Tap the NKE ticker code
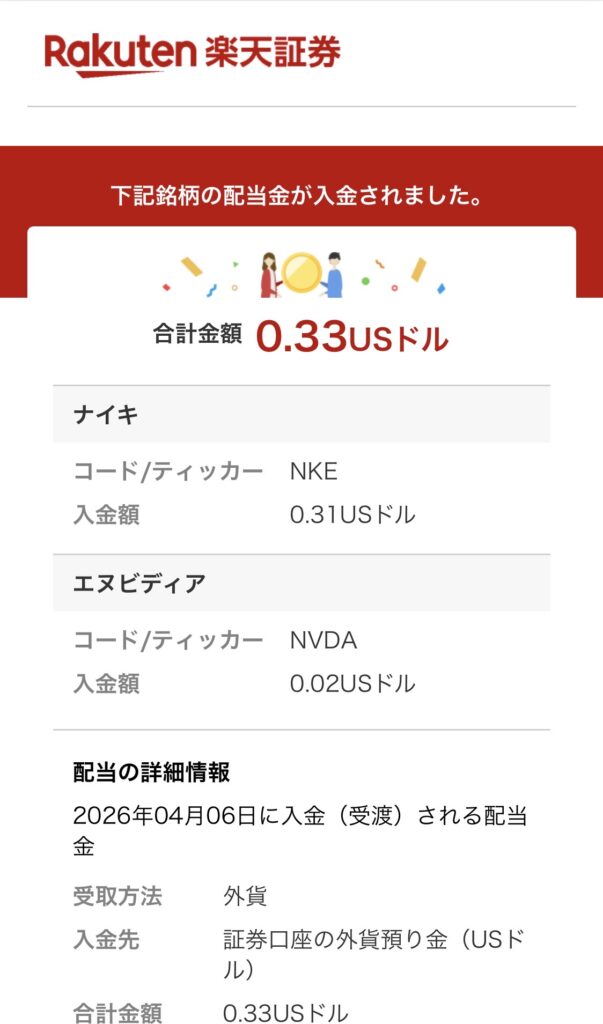 [x=314, y=471]
